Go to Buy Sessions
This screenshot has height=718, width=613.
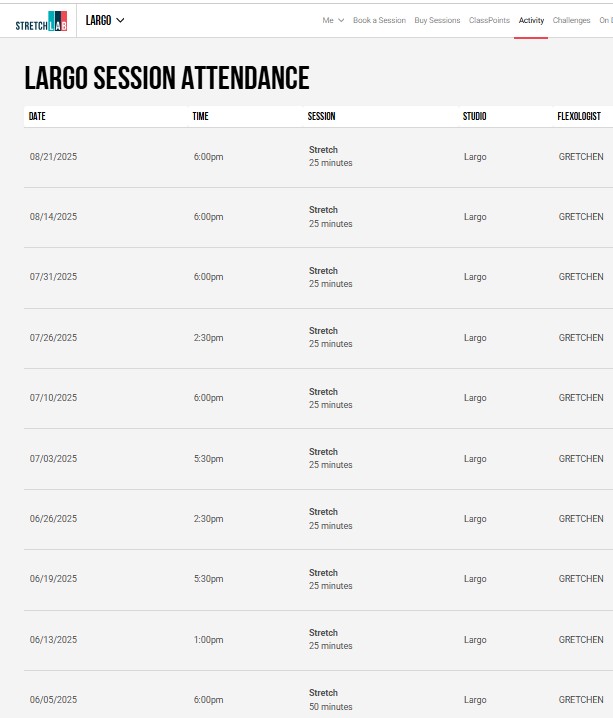(x=437, y=20)
